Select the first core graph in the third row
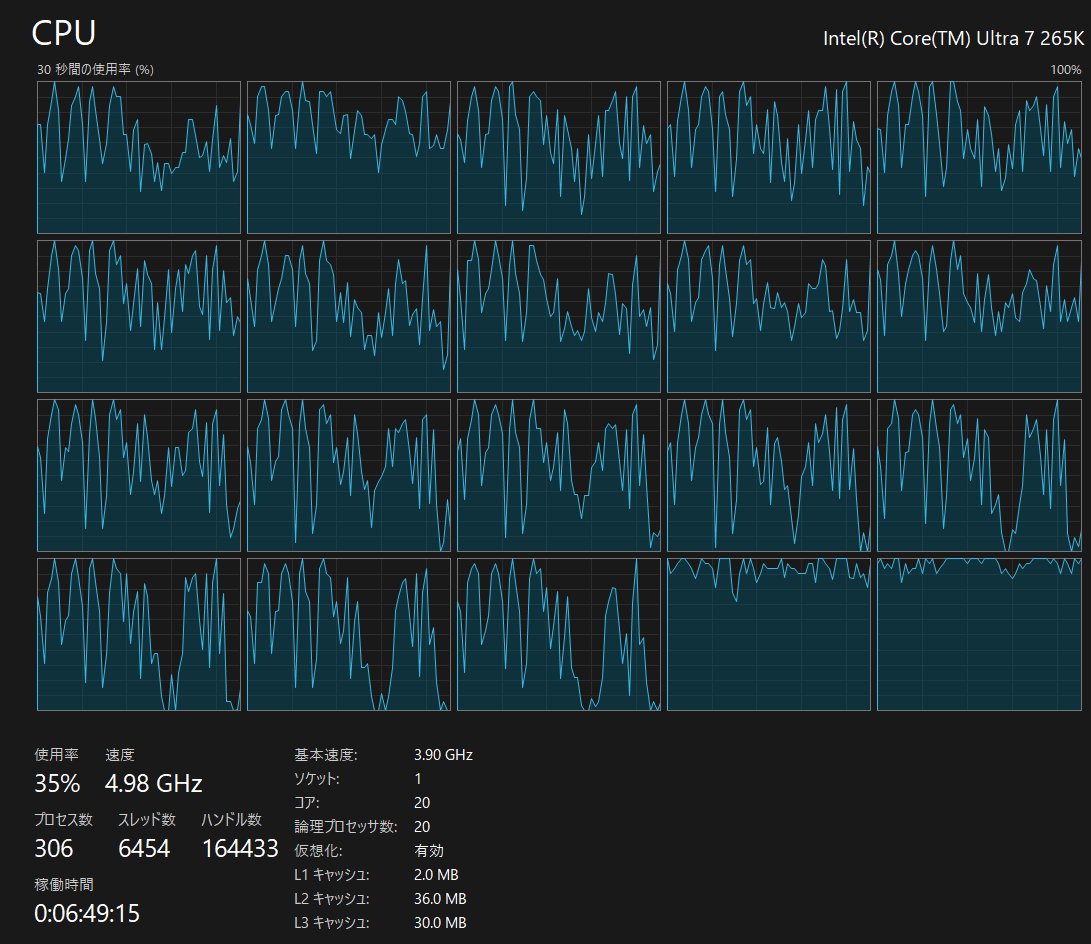1091x944 pixels. coord(138,475)
